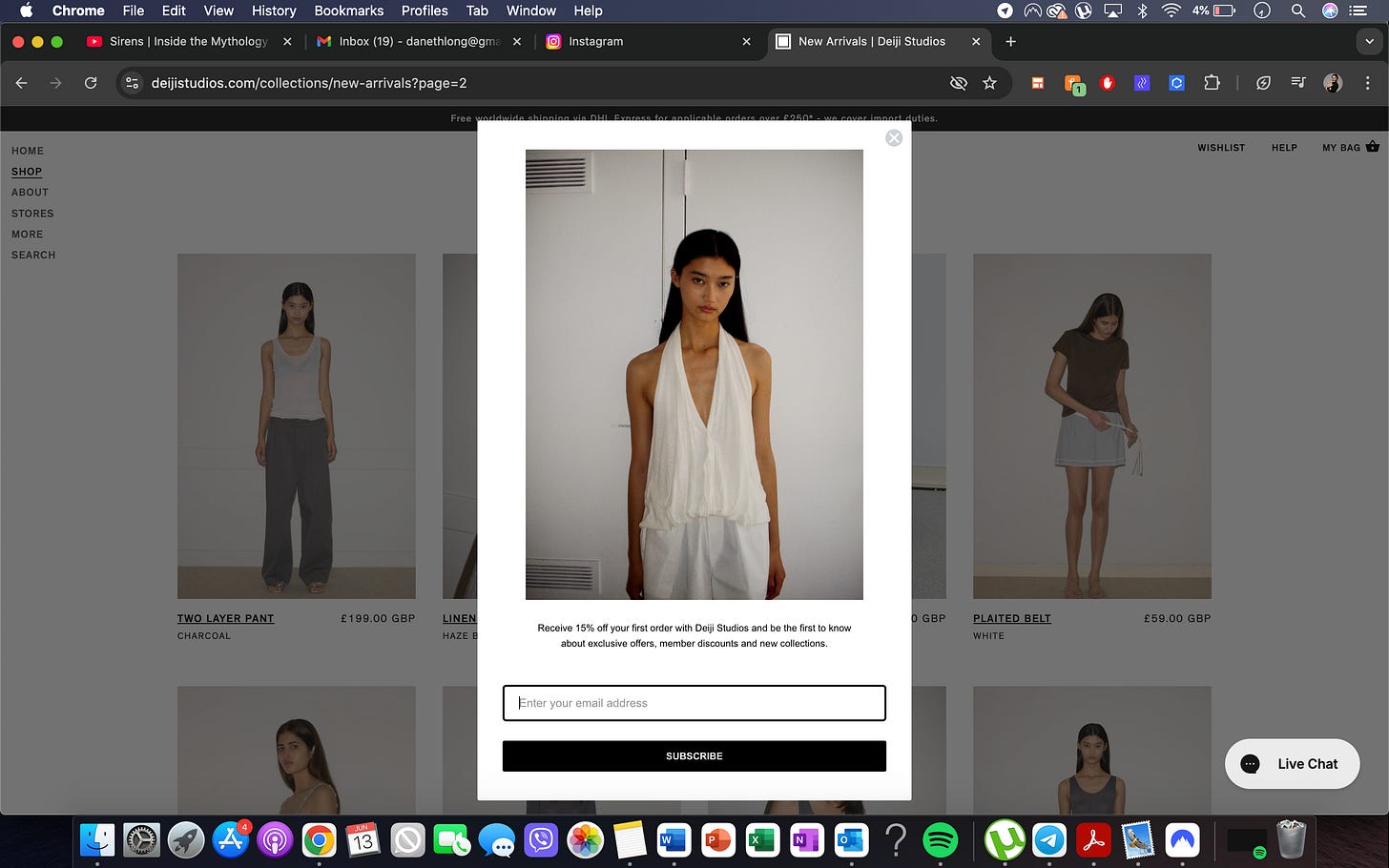
Task: Open uTorrent from the Dock
Action: (x=1005, y=840)
